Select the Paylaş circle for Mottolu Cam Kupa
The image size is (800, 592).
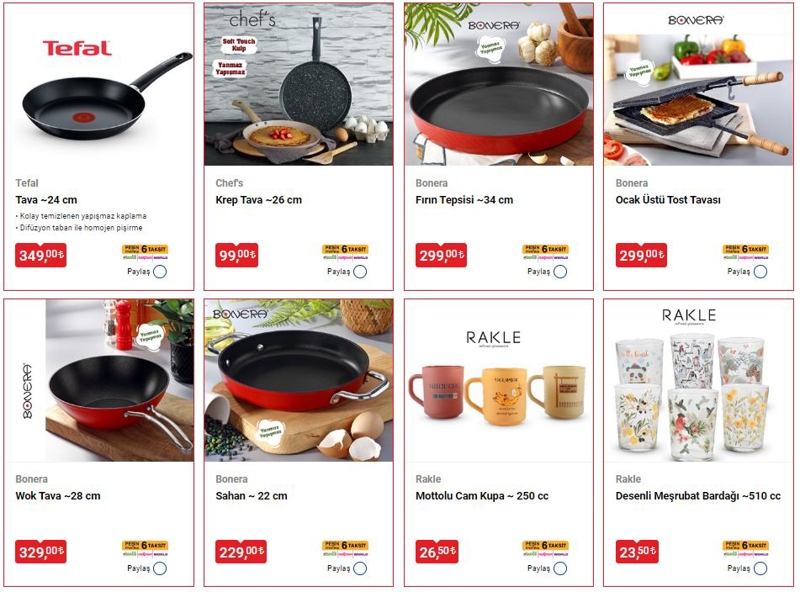coord(560,568)
